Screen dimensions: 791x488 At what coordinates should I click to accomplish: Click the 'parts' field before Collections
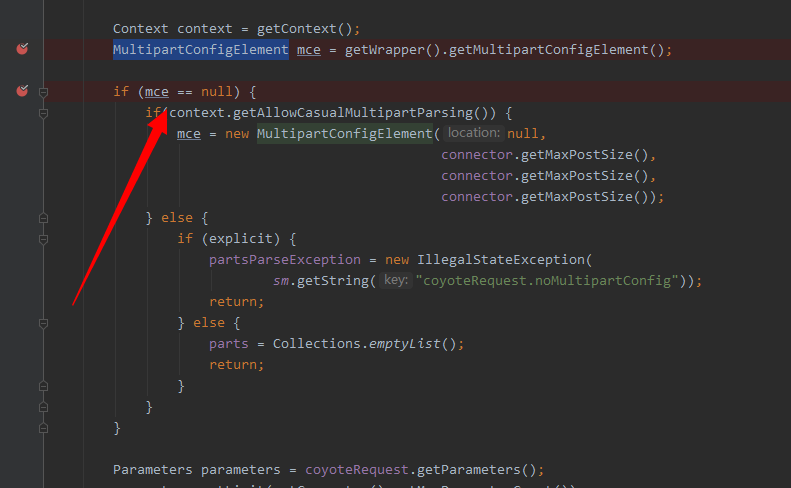[x=229, y=344]
